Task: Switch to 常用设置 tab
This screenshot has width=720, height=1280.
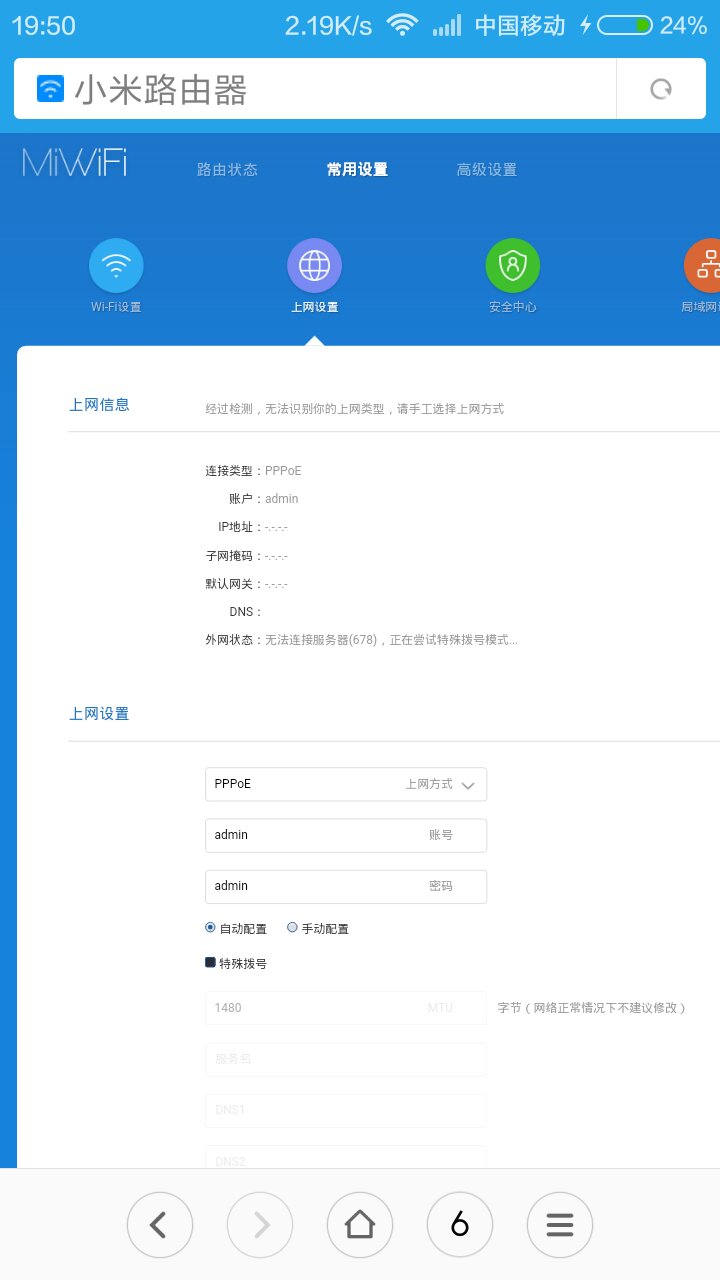Action: [x=357, y=170]
